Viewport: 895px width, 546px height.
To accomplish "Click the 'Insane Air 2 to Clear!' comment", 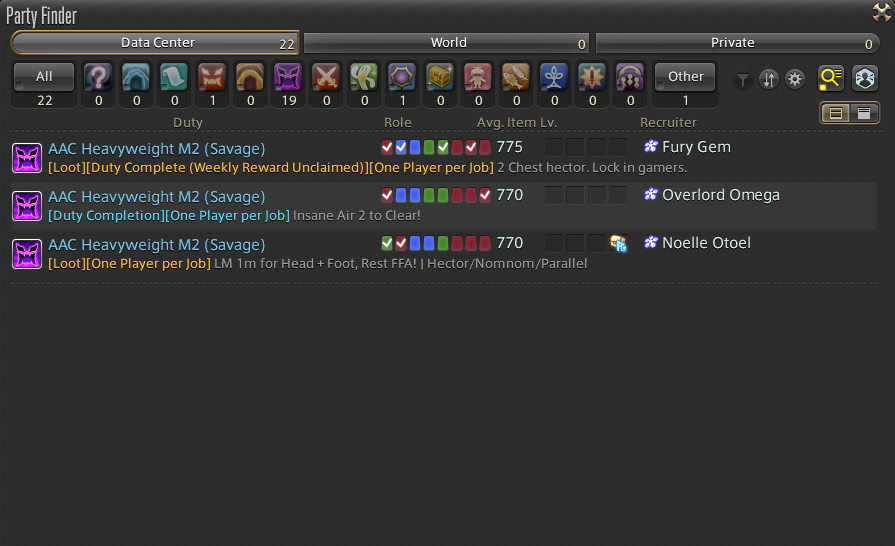I will 357,216.
